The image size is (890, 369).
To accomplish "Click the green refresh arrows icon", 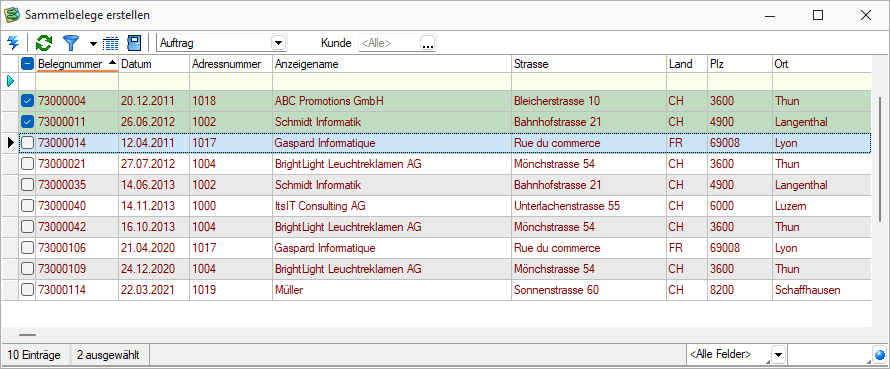I will pyautogui.click(x=44, y=43).
